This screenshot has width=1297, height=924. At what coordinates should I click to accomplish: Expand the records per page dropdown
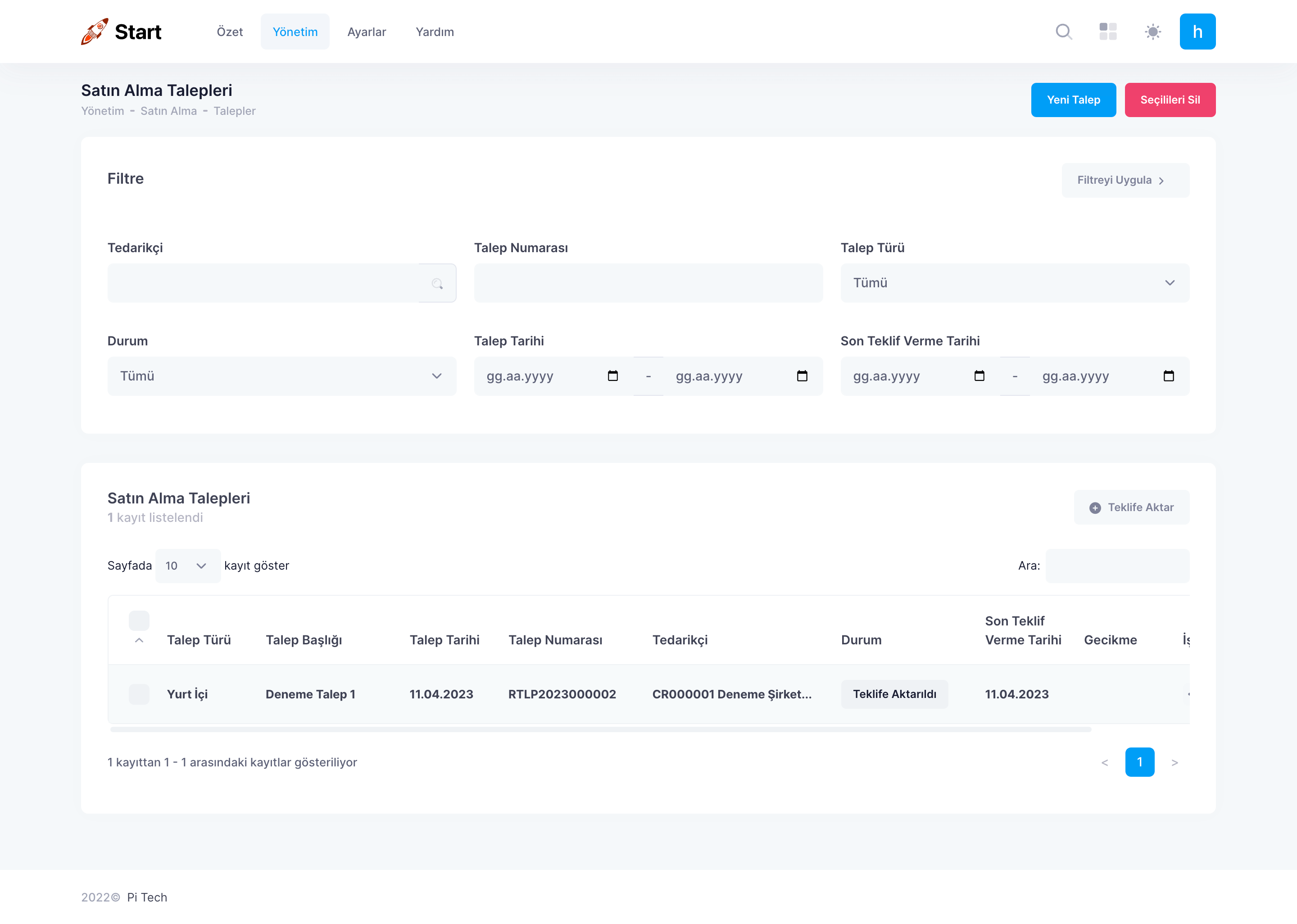(187, 566)
